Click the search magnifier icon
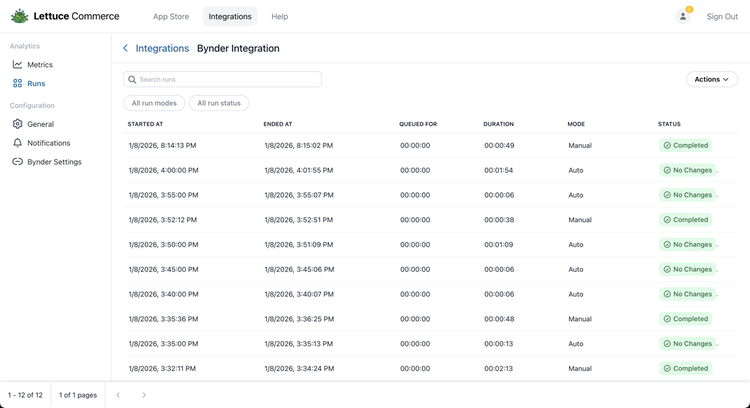Image resolution: width=750 pixels, height=408 pixels. coord(132,79)
